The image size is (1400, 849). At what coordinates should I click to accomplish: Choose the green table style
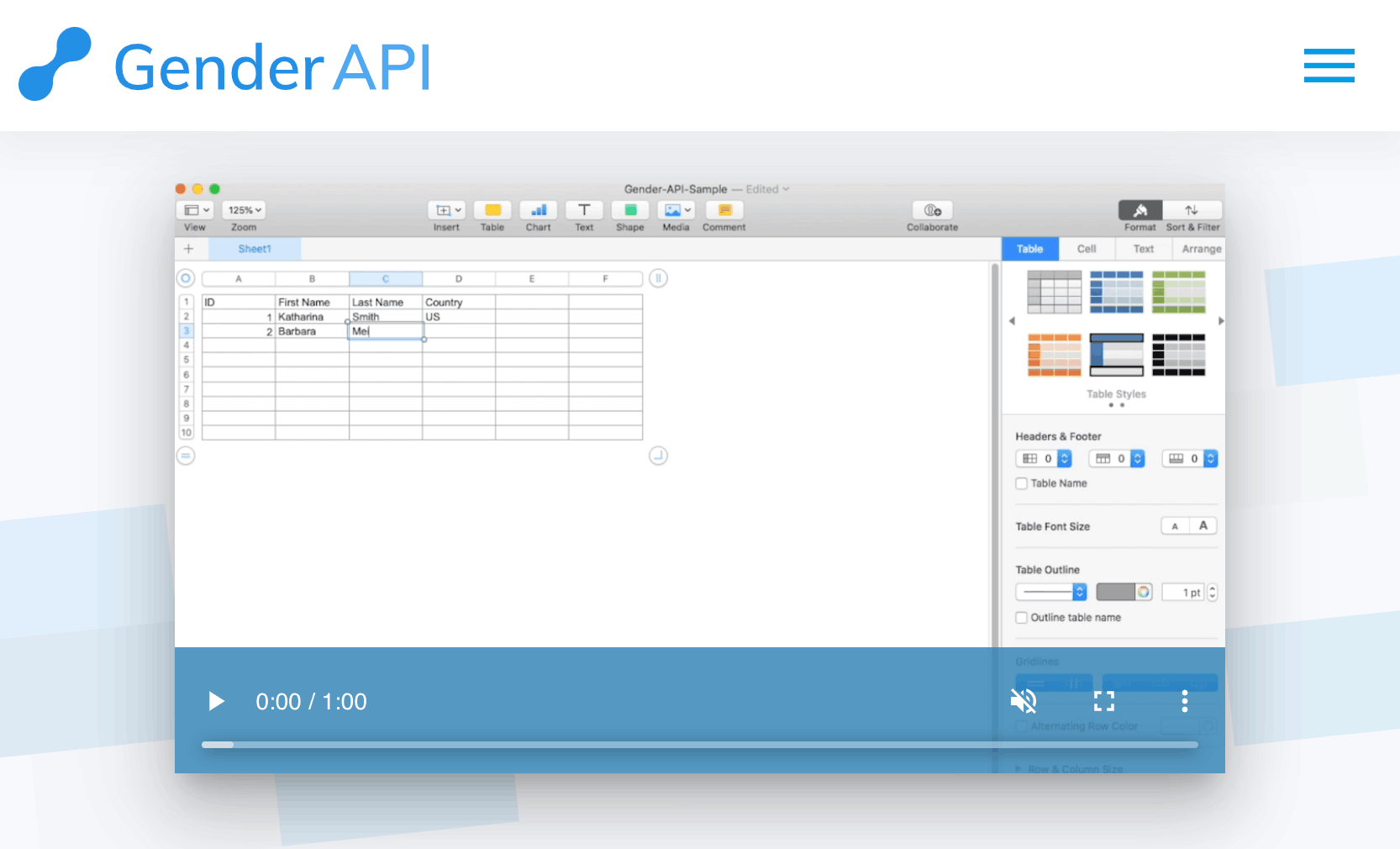(x=1179, y=292)
